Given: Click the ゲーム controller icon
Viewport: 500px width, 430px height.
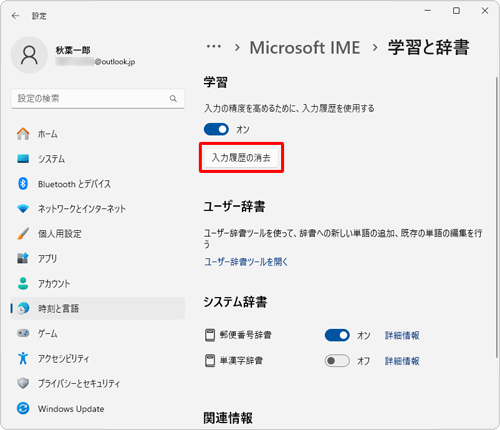Looking at the screenshot, I should pos(23,333).
